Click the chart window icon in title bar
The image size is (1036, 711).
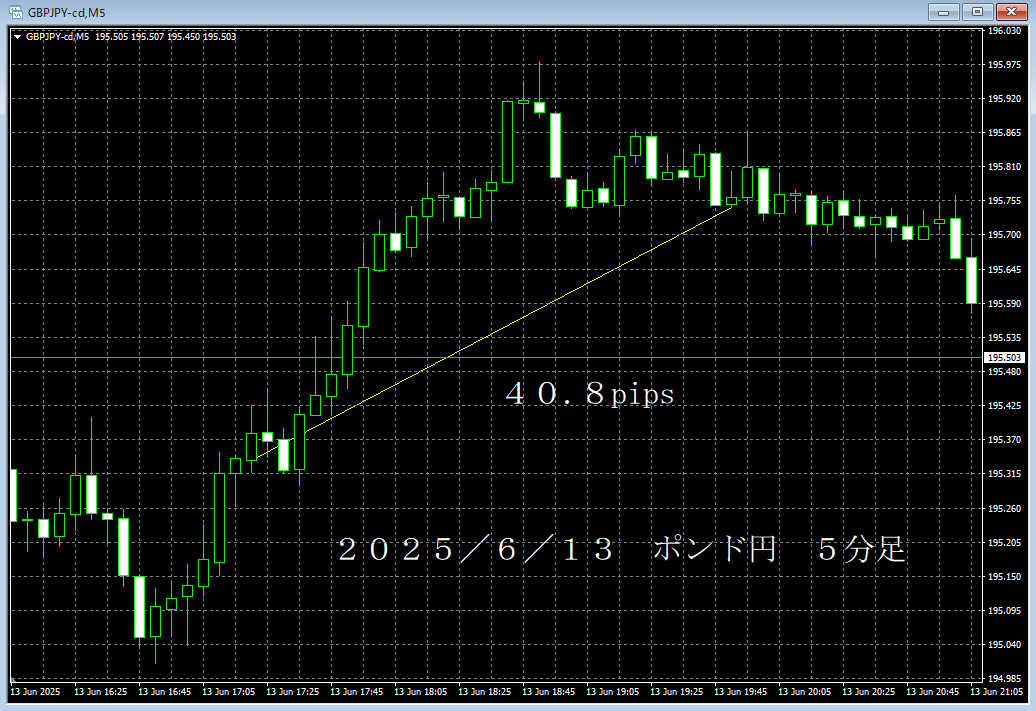point(15,12)
